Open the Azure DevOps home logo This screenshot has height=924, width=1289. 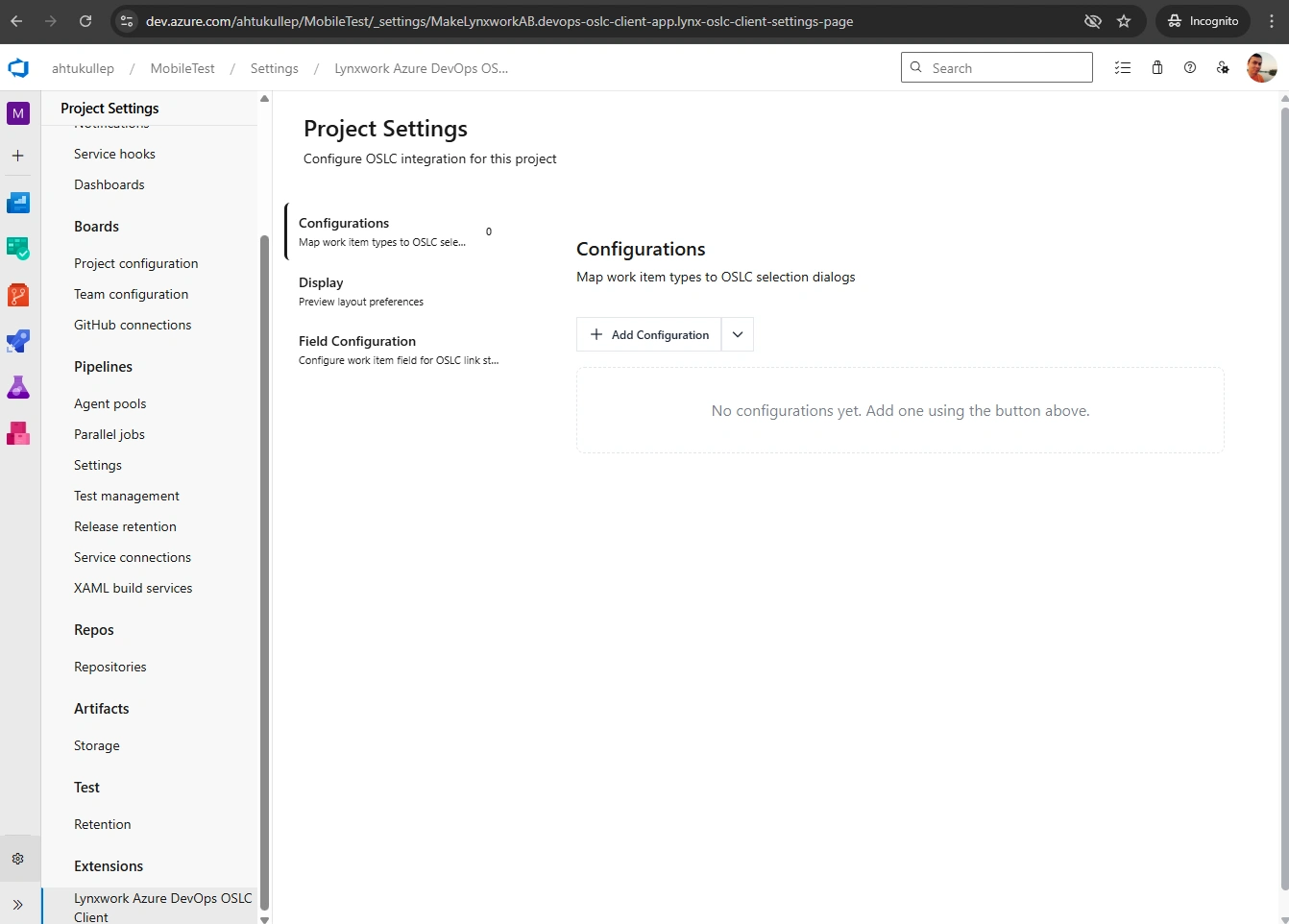[x=18, y=68]
